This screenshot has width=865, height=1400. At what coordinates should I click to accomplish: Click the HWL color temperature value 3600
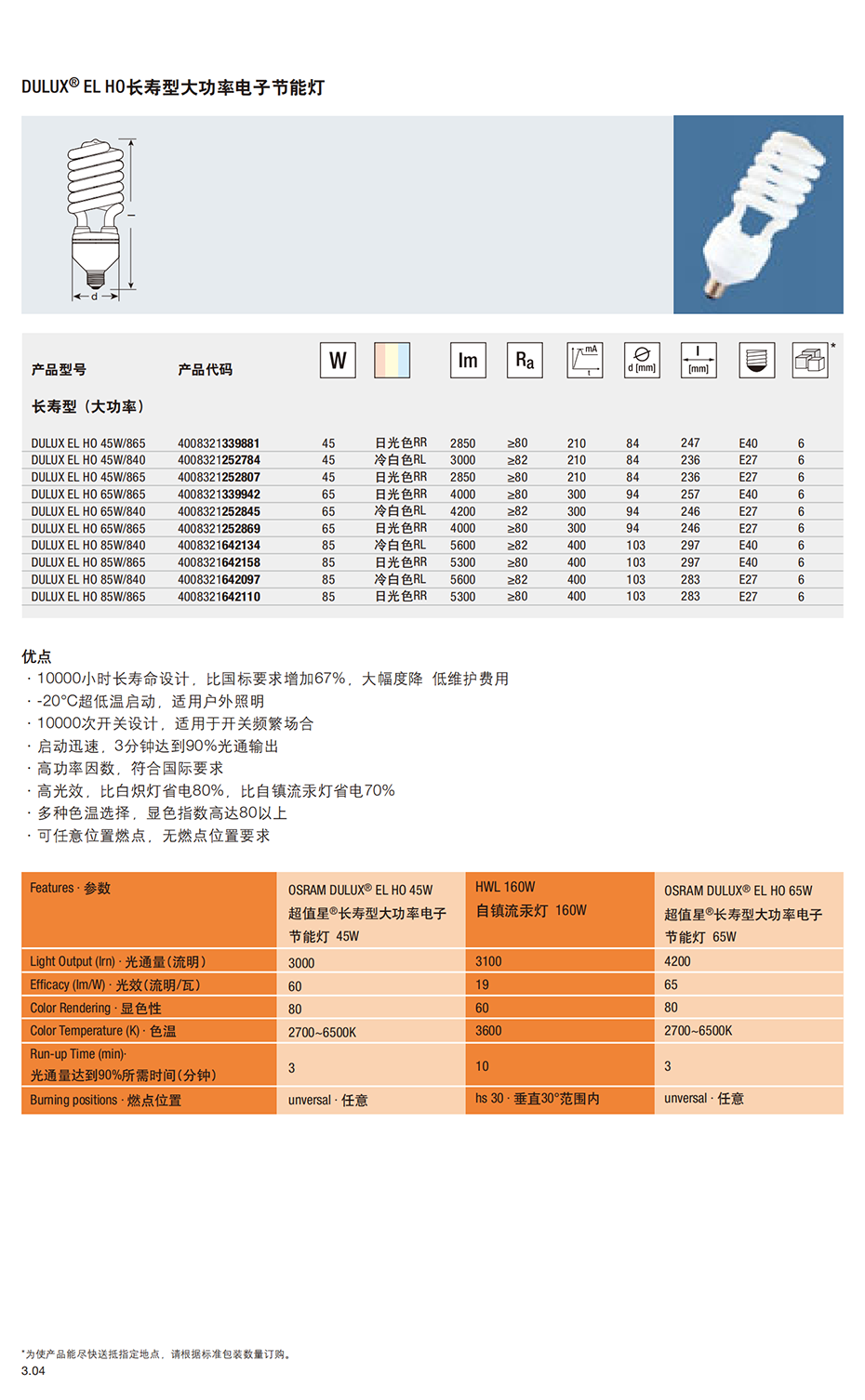tap(488, 1031)
